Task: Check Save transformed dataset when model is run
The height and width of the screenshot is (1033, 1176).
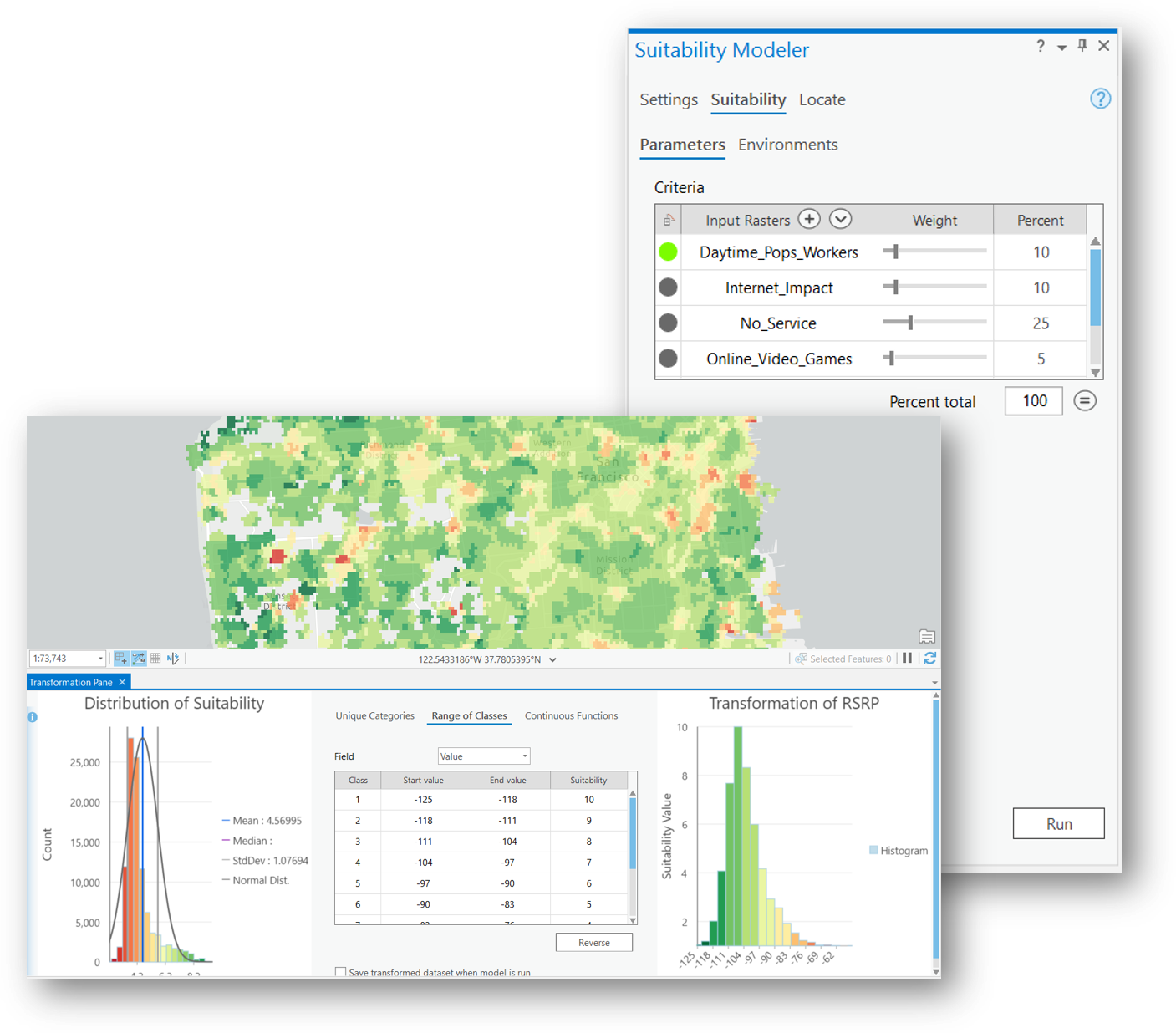Action: pos(340,972)
